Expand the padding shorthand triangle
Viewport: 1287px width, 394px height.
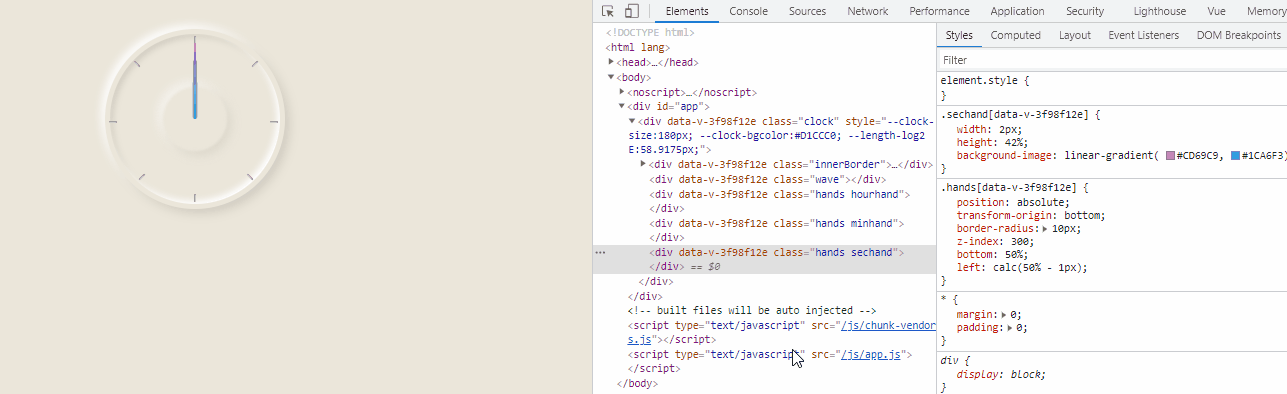point(1010,328)
